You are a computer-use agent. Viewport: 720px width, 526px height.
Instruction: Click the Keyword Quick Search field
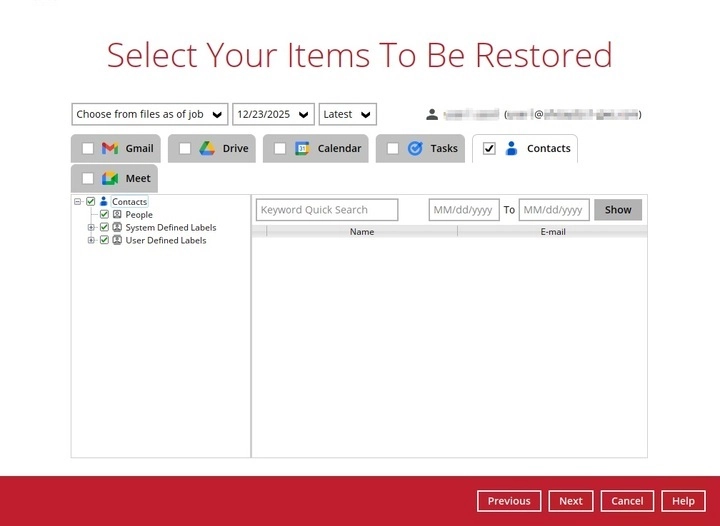326,210
